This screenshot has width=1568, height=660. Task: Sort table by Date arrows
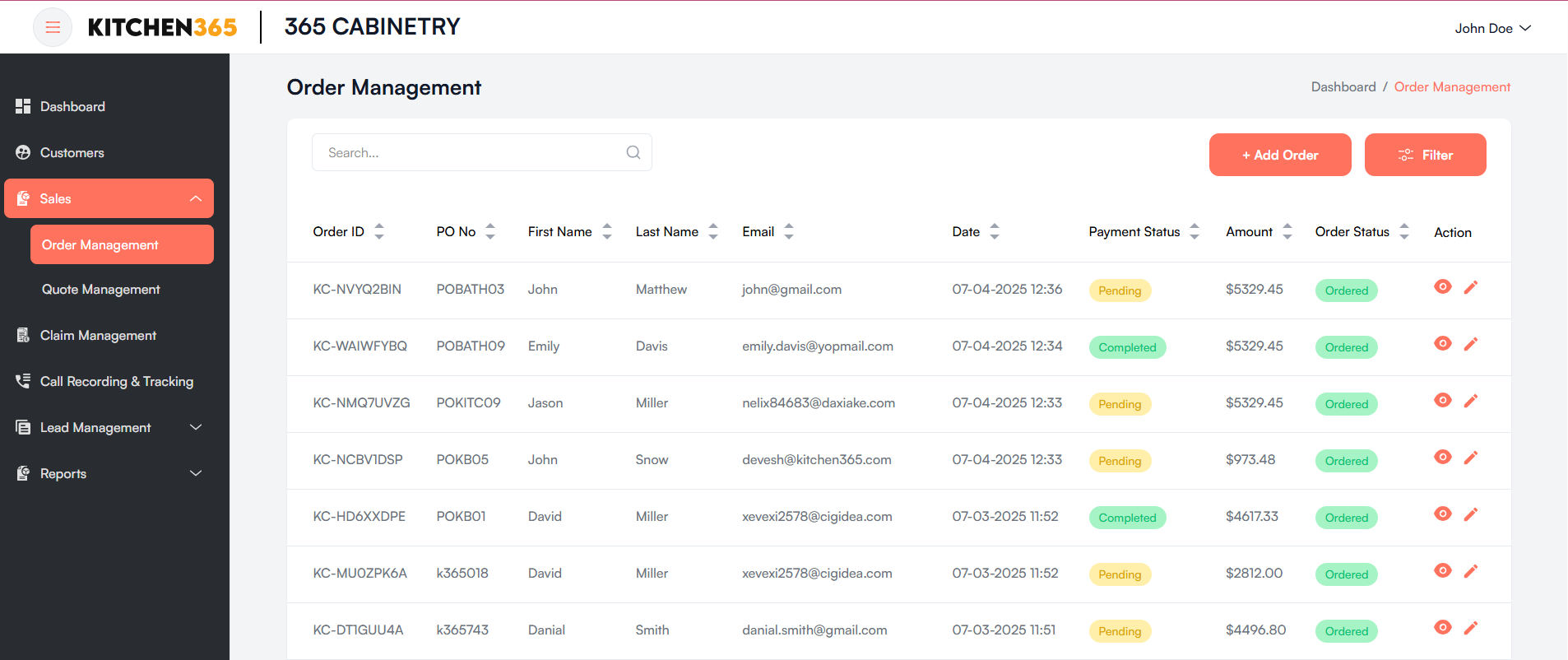pos(995,231)
